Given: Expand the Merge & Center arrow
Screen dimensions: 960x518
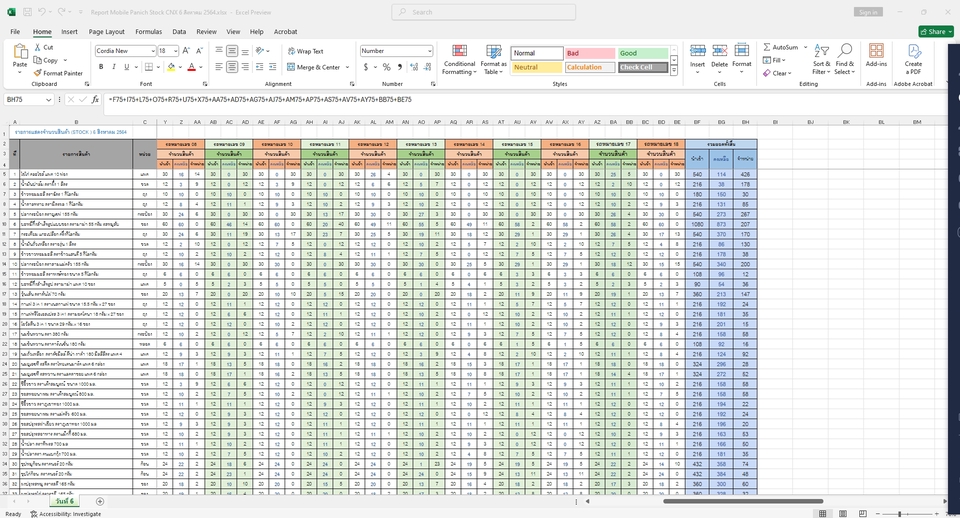Looking at the screenshot, I should (347, 67).
